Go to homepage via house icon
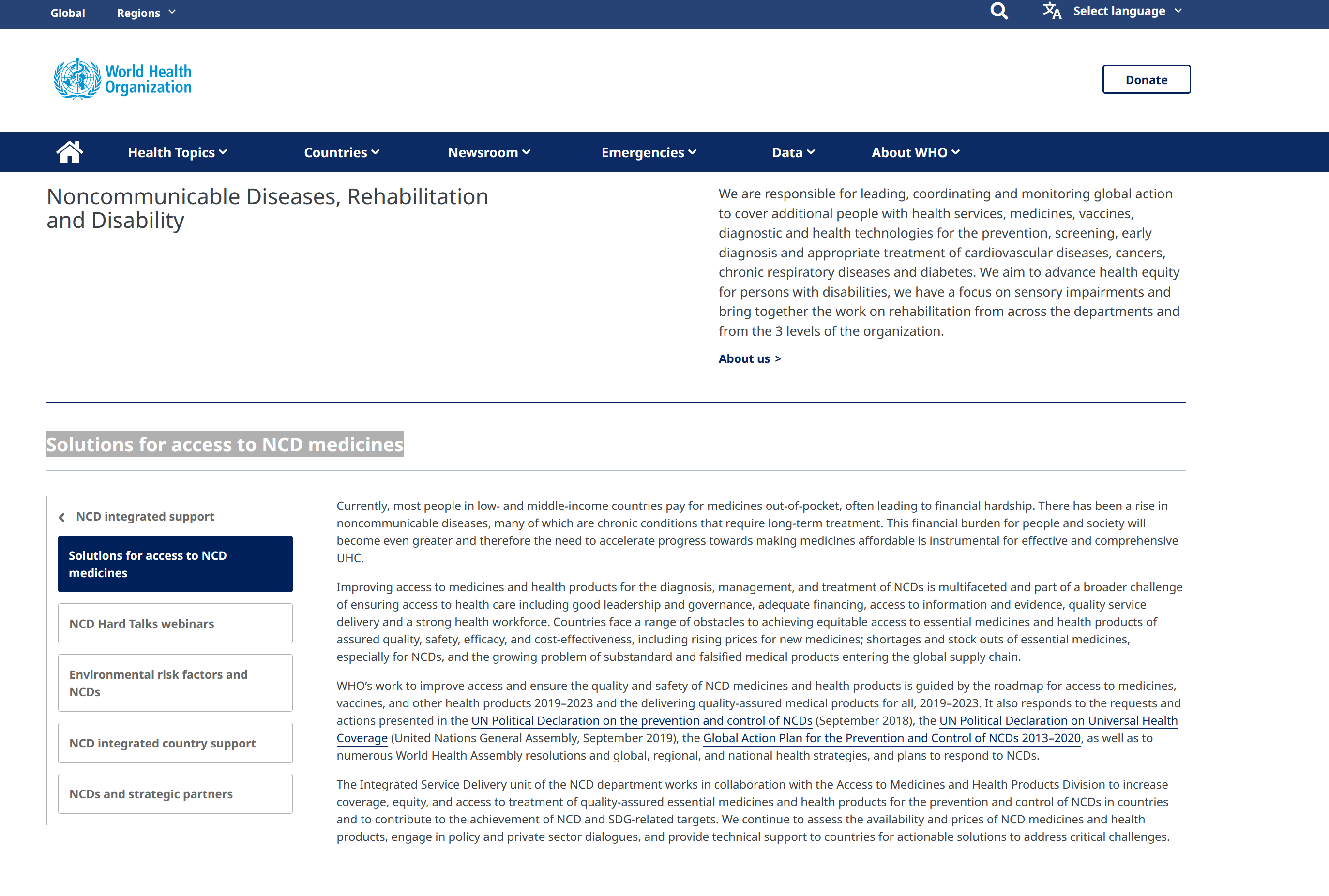Screen dimensions: 1329x896 (x=69, y=152)
